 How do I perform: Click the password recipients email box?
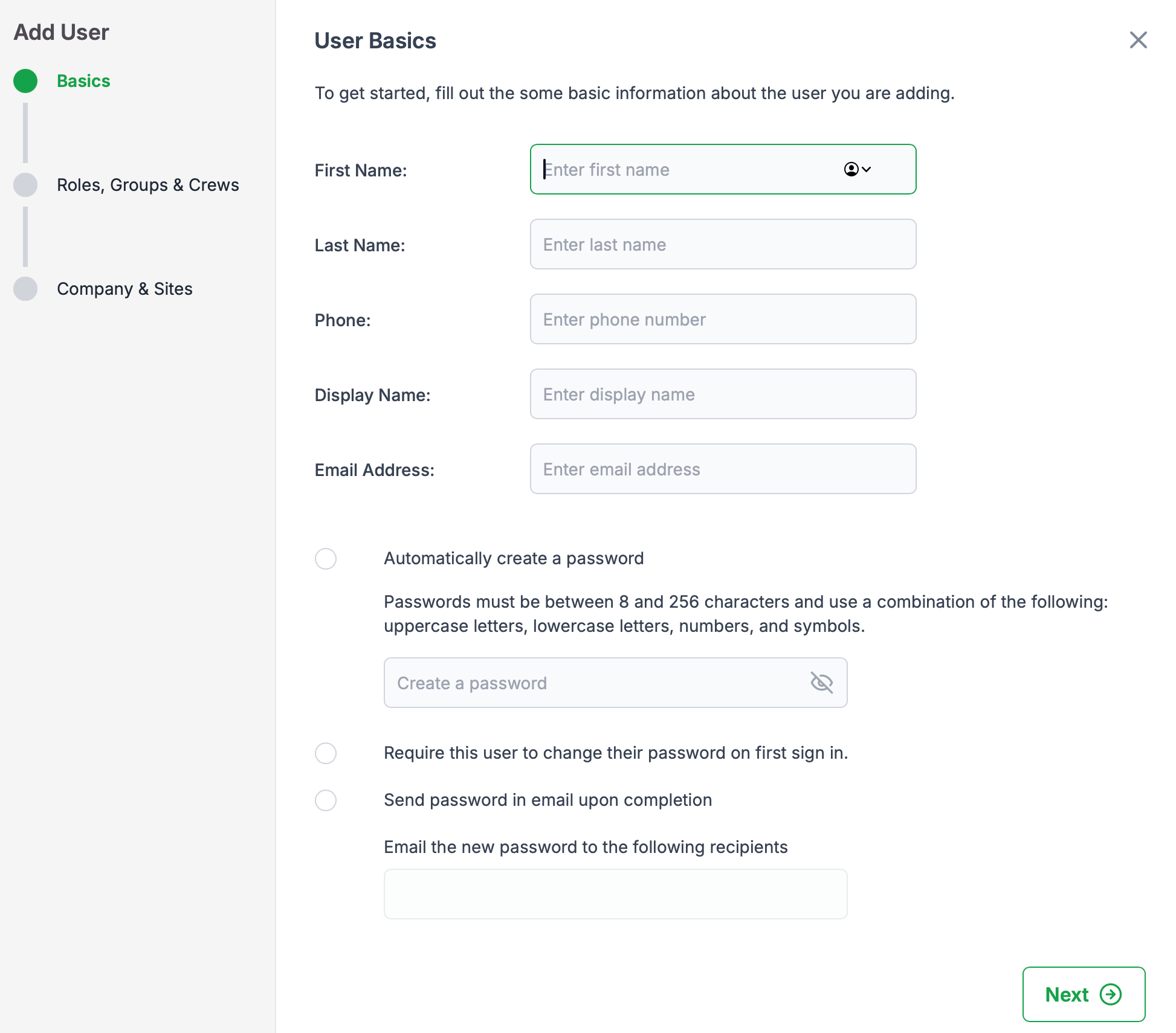pos(615,894)
